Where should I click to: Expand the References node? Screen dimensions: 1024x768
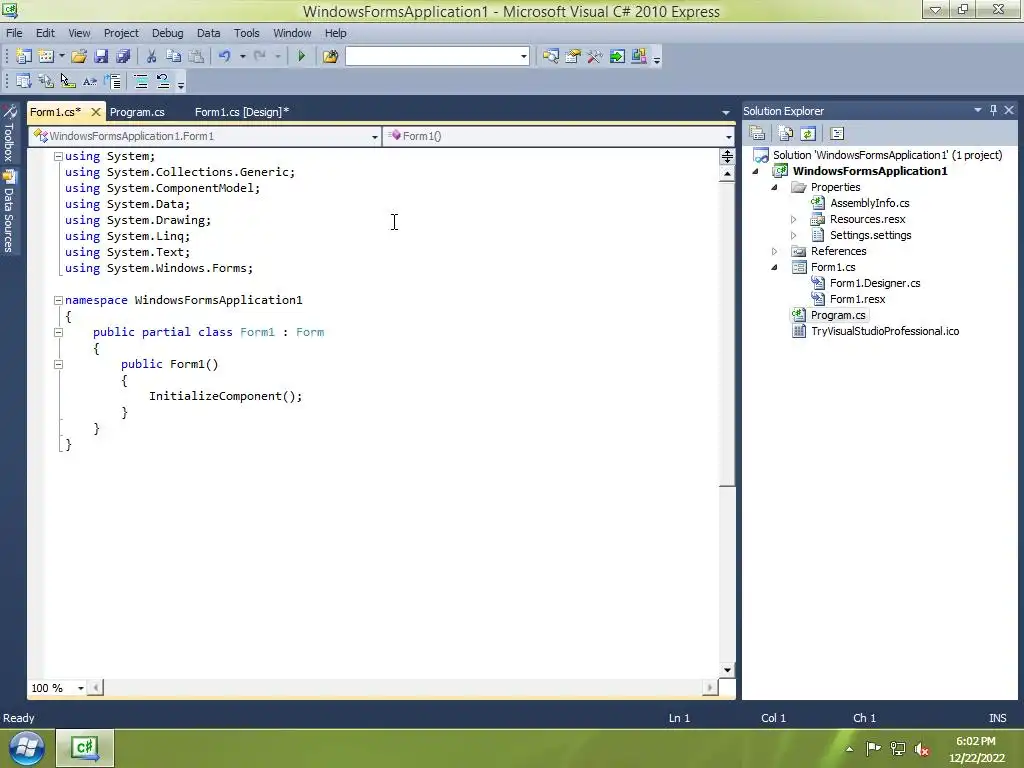(775, 251)
